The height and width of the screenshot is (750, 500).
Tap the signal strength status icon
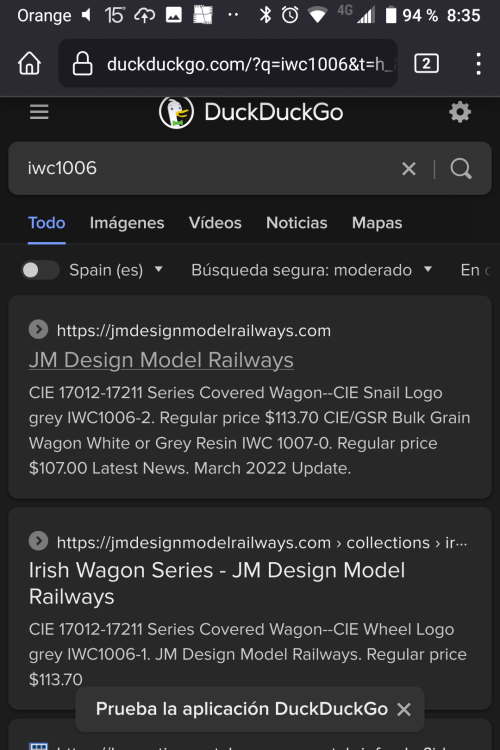coord(366,16)
